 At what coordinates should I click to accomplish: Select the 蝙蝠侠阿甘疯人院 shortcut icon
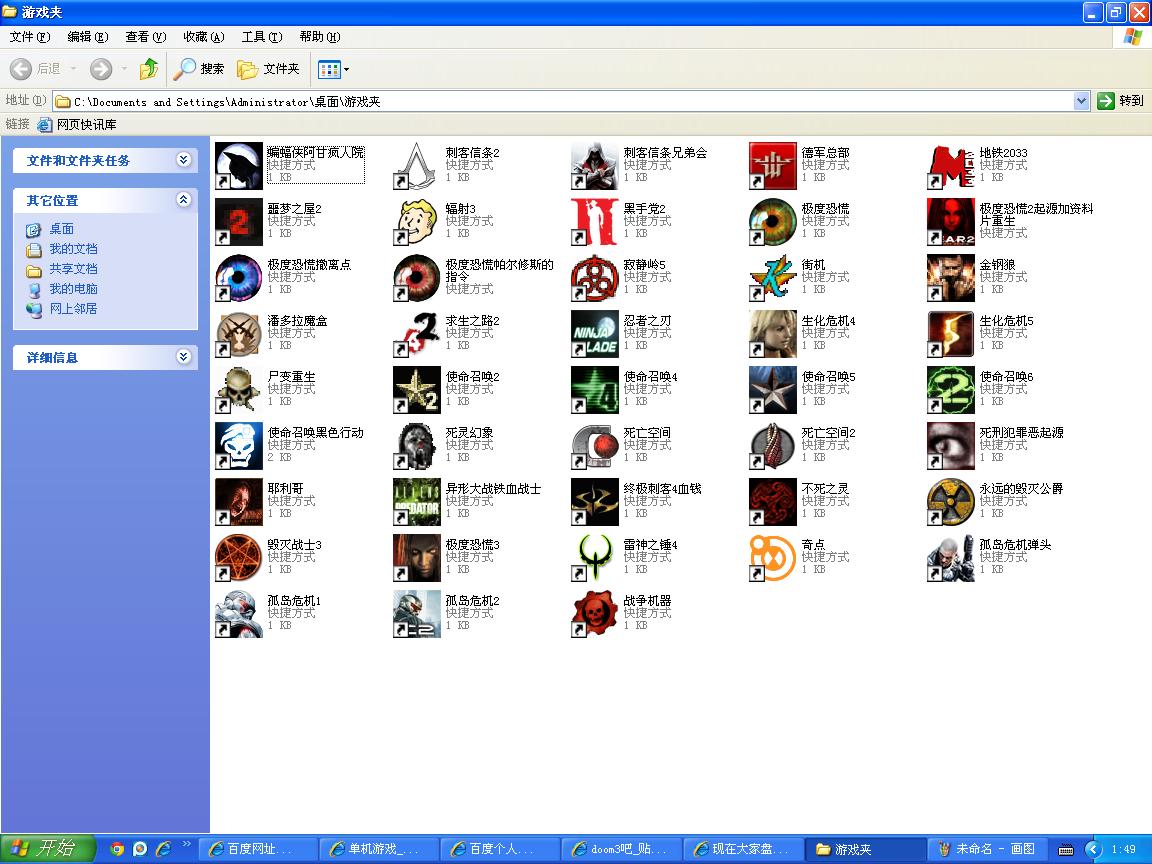click(239, 166)
